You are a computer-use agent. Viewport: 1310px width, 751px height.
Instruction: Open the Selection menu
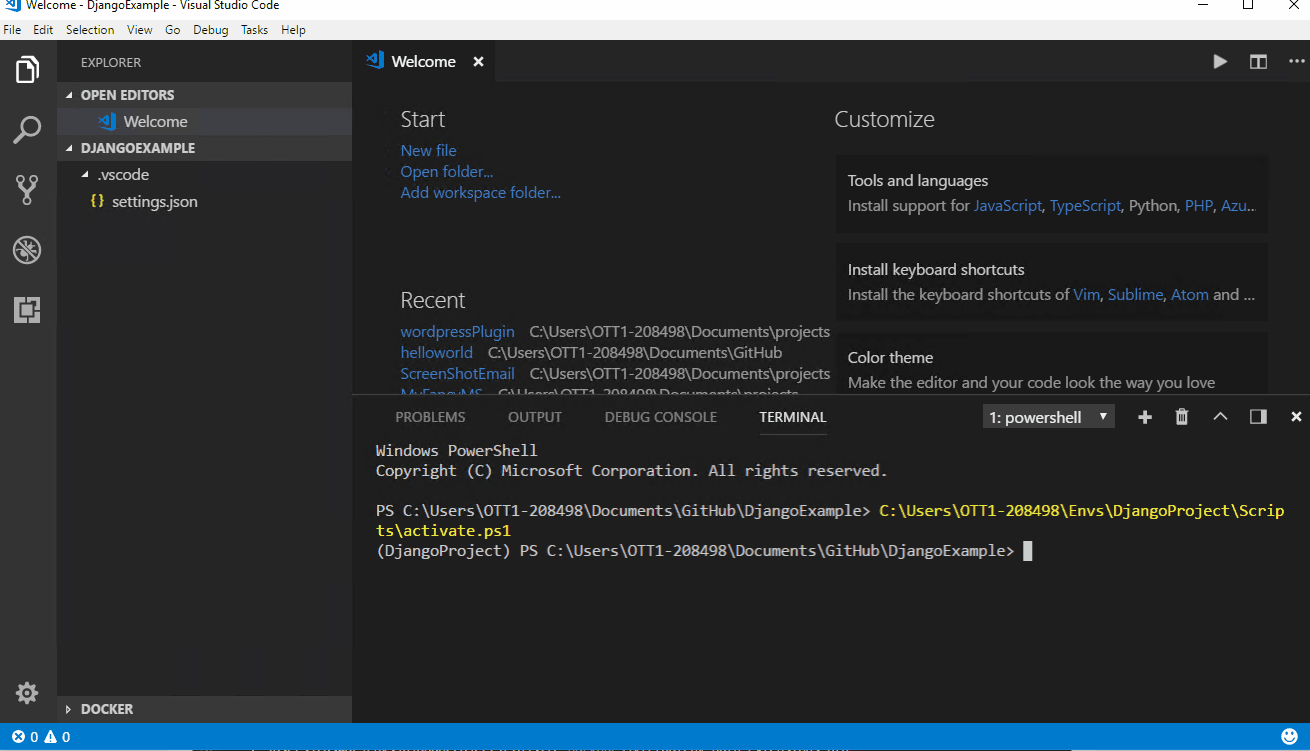click(90, 30)
